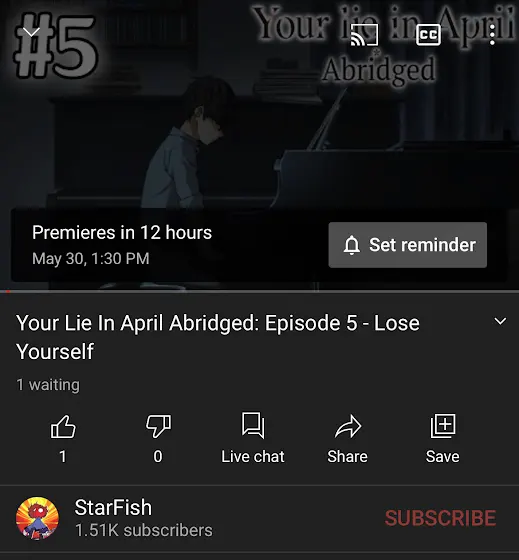
Task: Minimize player with the down chevron
Action: click(x=31, y=32)
